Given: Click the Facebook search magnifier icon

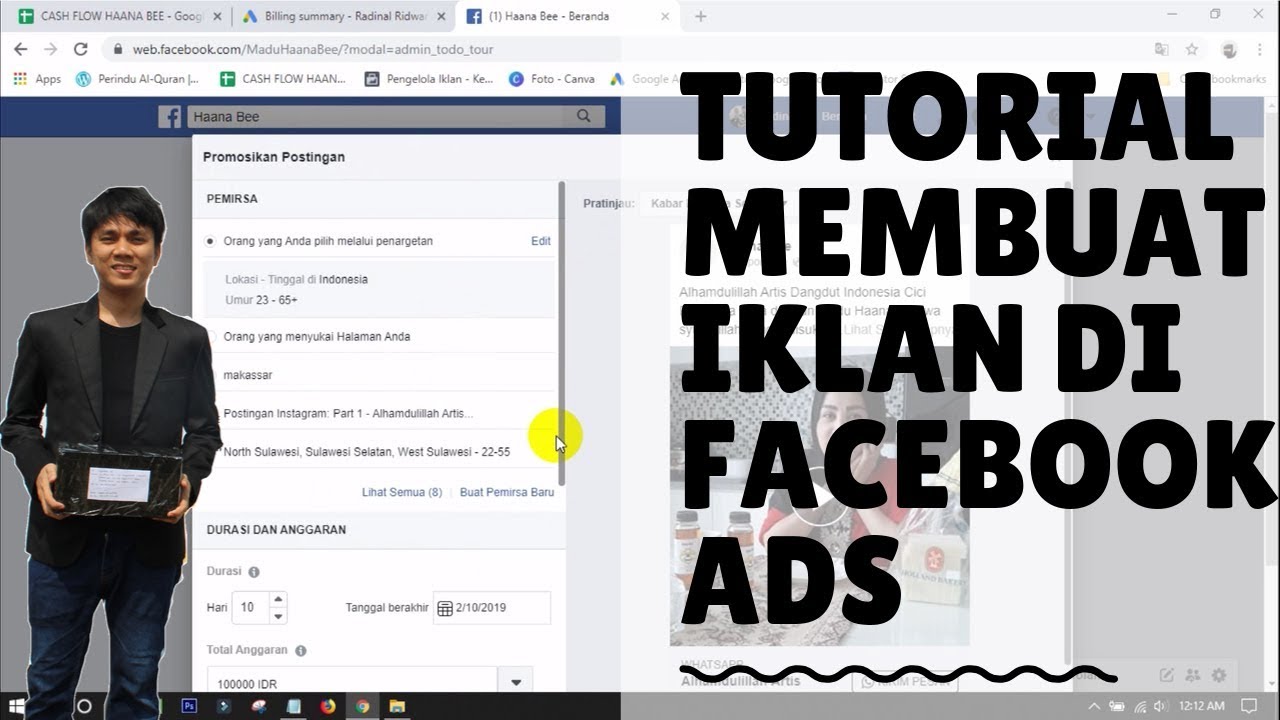Looking at the screenshot, I should [x=584, y=116].
